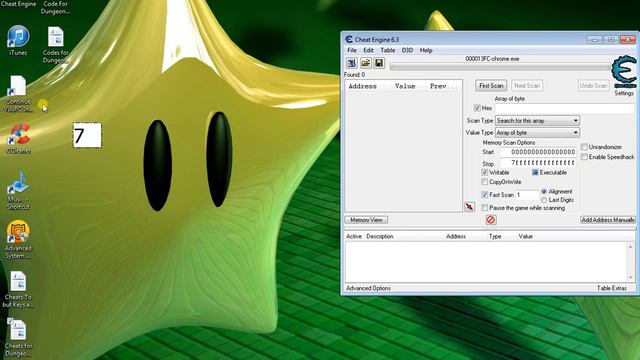Toggle the Writable checkbox
This screenshot has height=360, width=640.
(484, 172)
